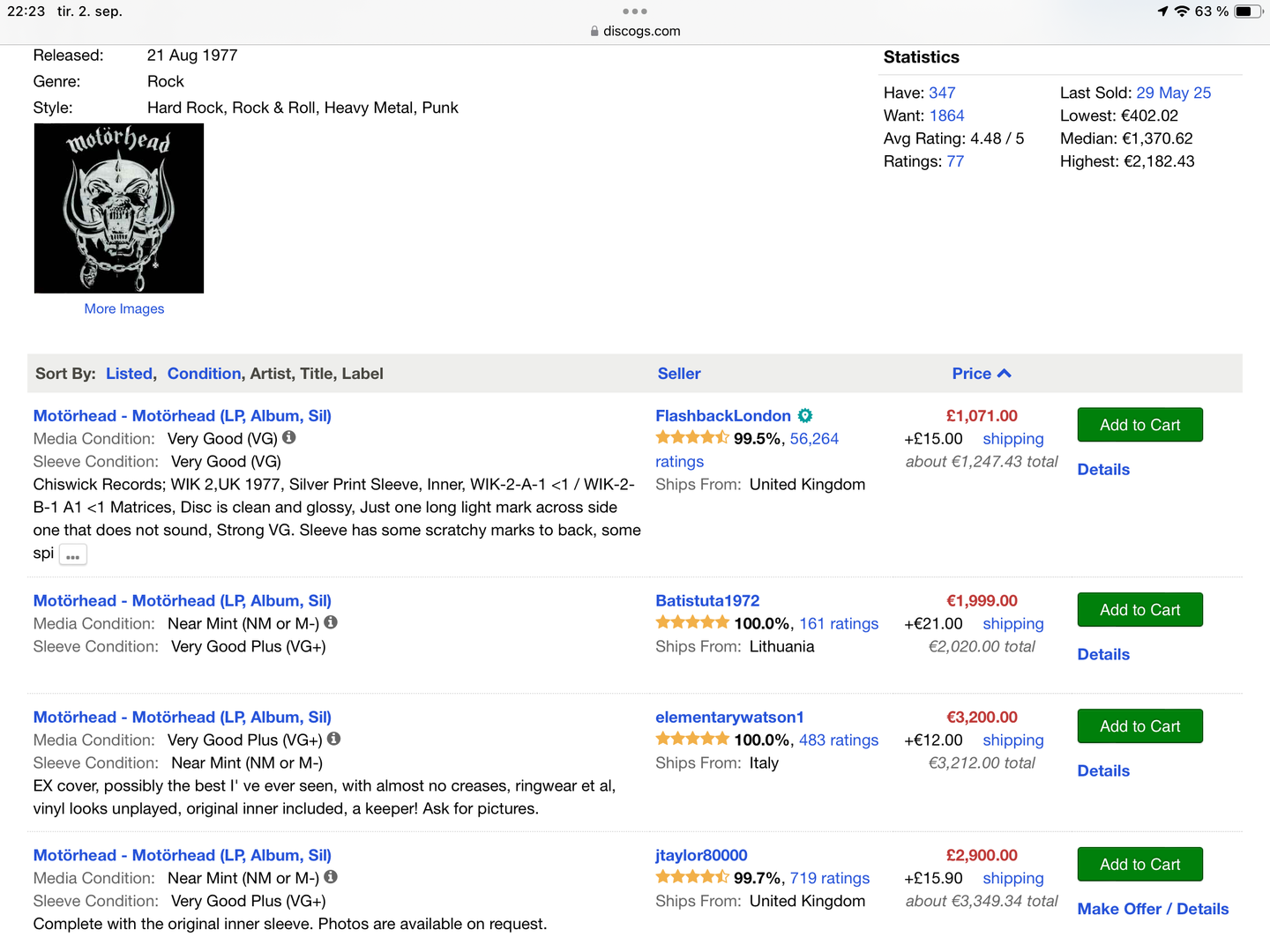Open the jtaylor80000 seller profile
This screenshot has width=1270, height=952.
[x=701, y=856]
